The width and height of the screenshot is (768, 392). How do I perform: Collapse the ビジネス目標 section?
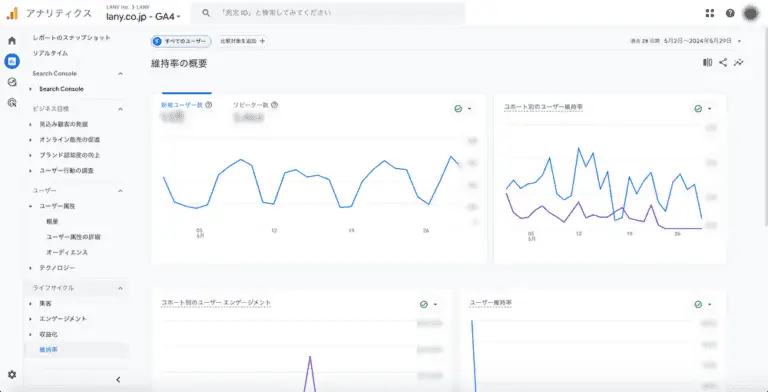[120, 109]
